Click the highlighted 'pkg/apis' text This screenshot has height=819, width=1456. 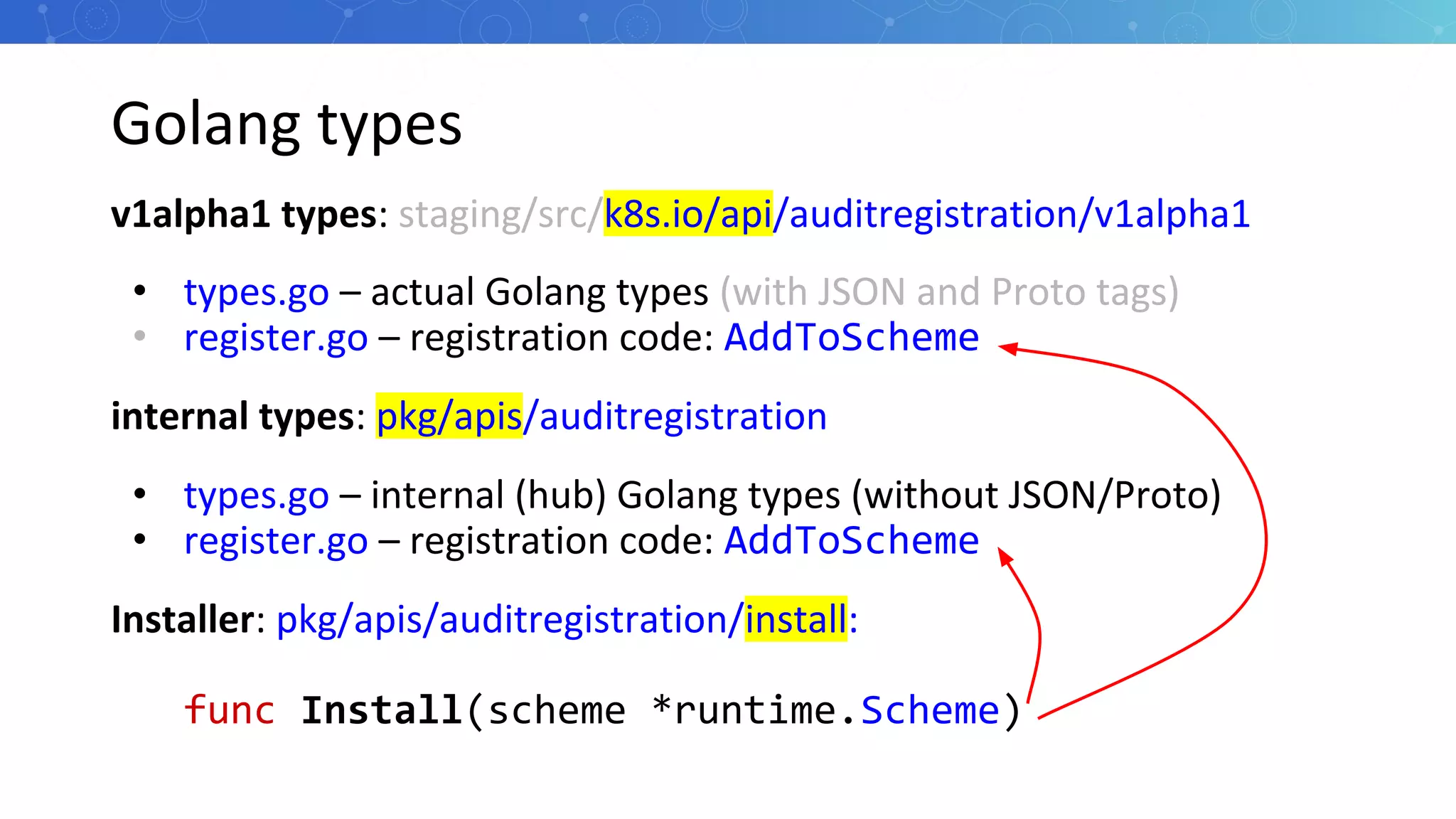[x=449, y=417]
